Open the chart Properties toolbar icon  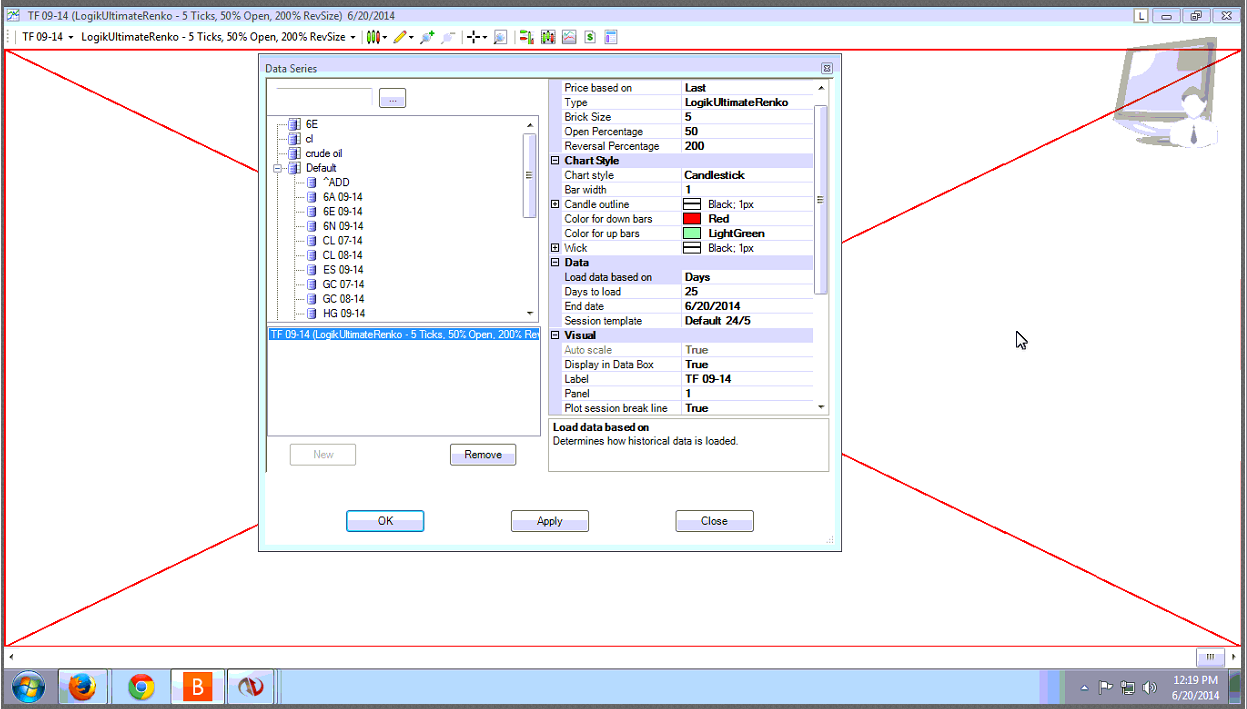(x=611, y=37)
